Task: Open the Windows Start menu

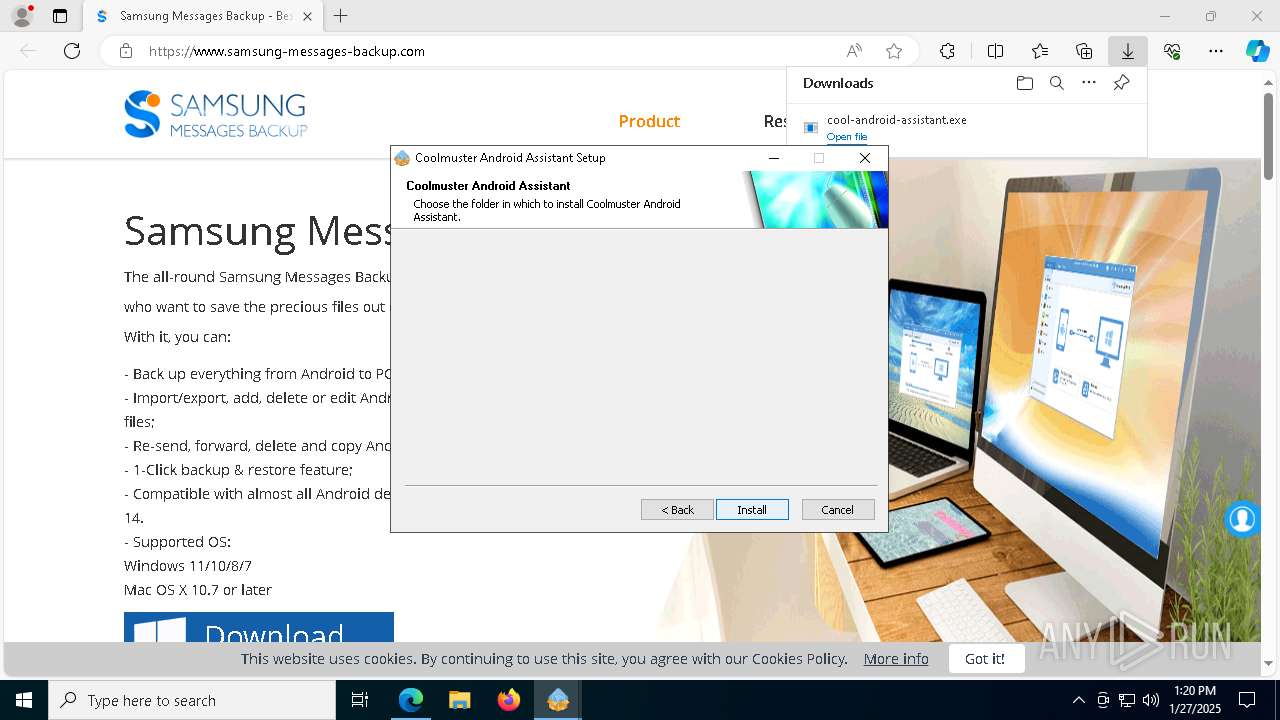Action: point(24,700)
